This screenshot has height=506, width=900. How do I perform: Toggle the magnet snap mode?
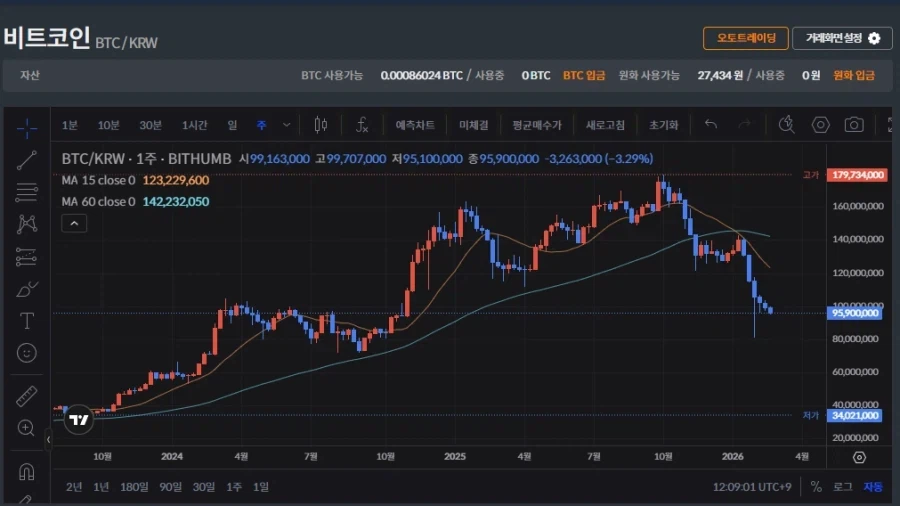(26, 472)
